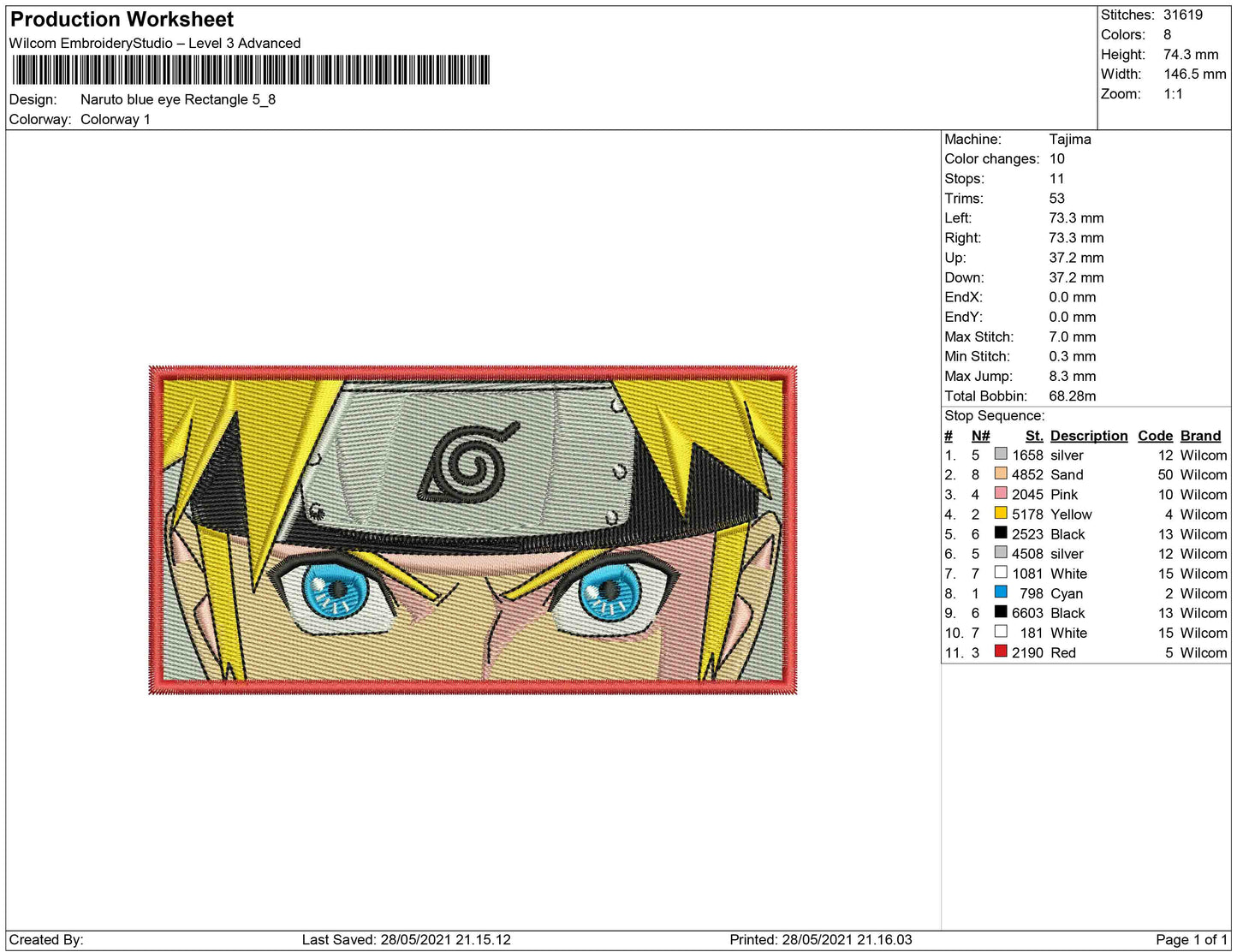Select the "Design:" label
Image resolution: width=1237 pixels, height=952 pixels.
pos(33,99)
